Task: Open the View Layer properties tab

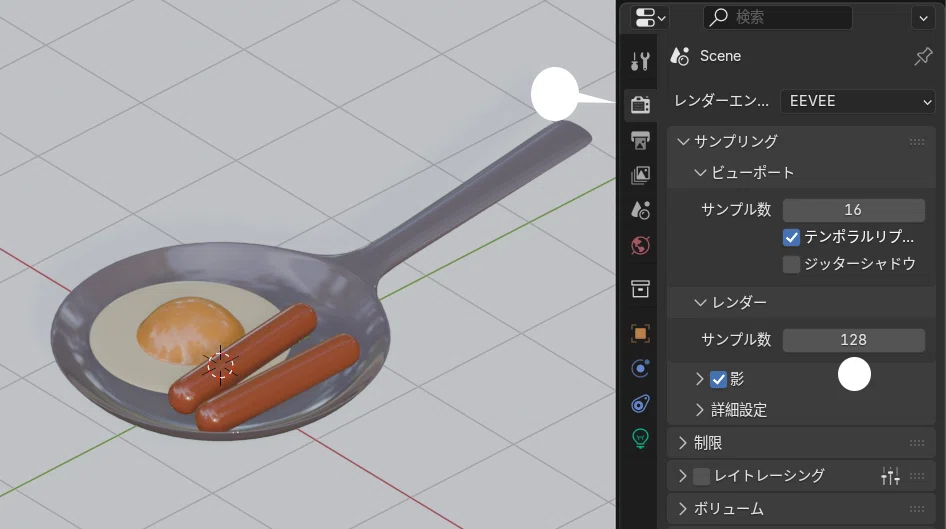Action: (640, 175)
